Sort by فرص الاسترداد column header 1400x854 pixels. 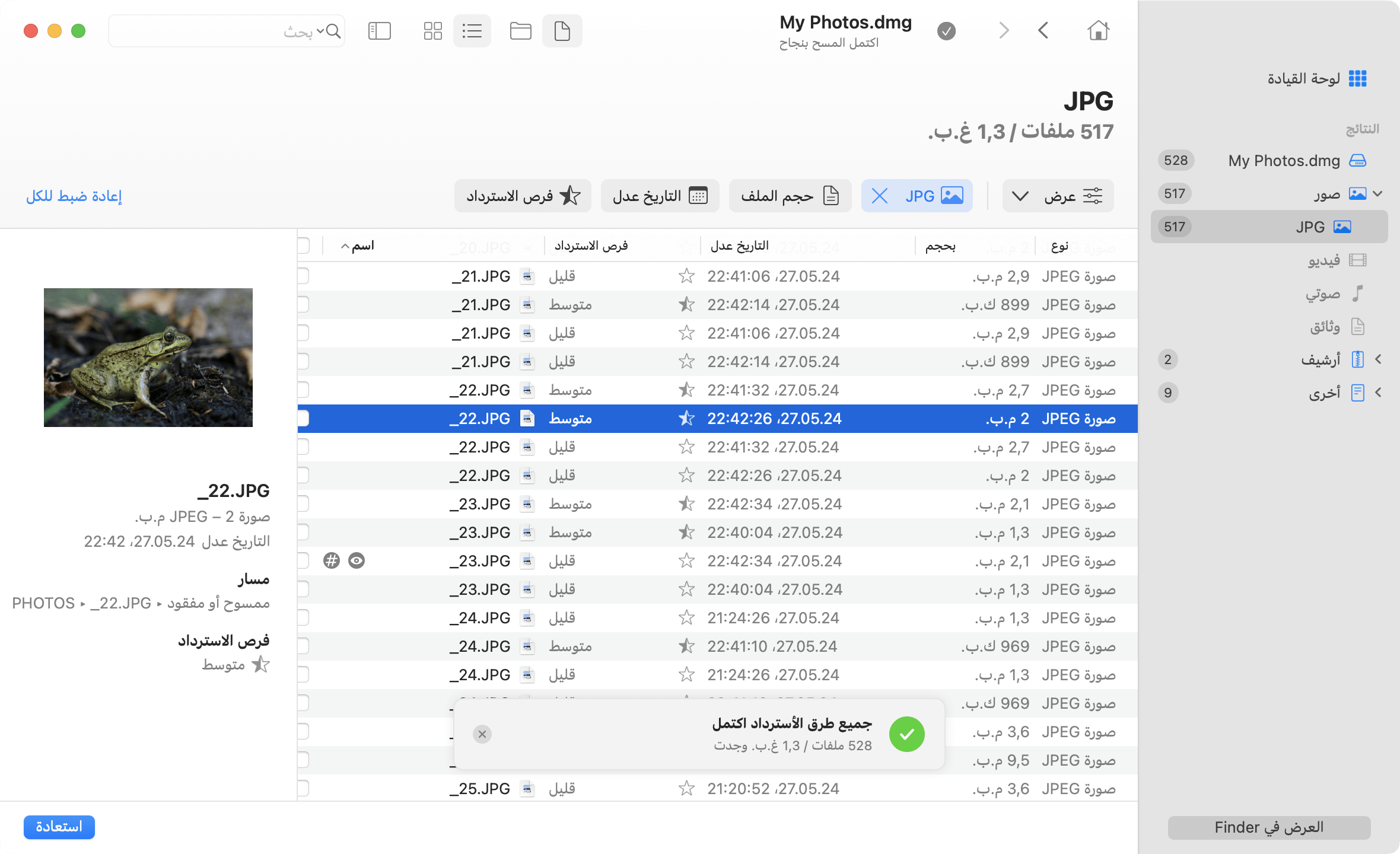[x=591, y=246]
